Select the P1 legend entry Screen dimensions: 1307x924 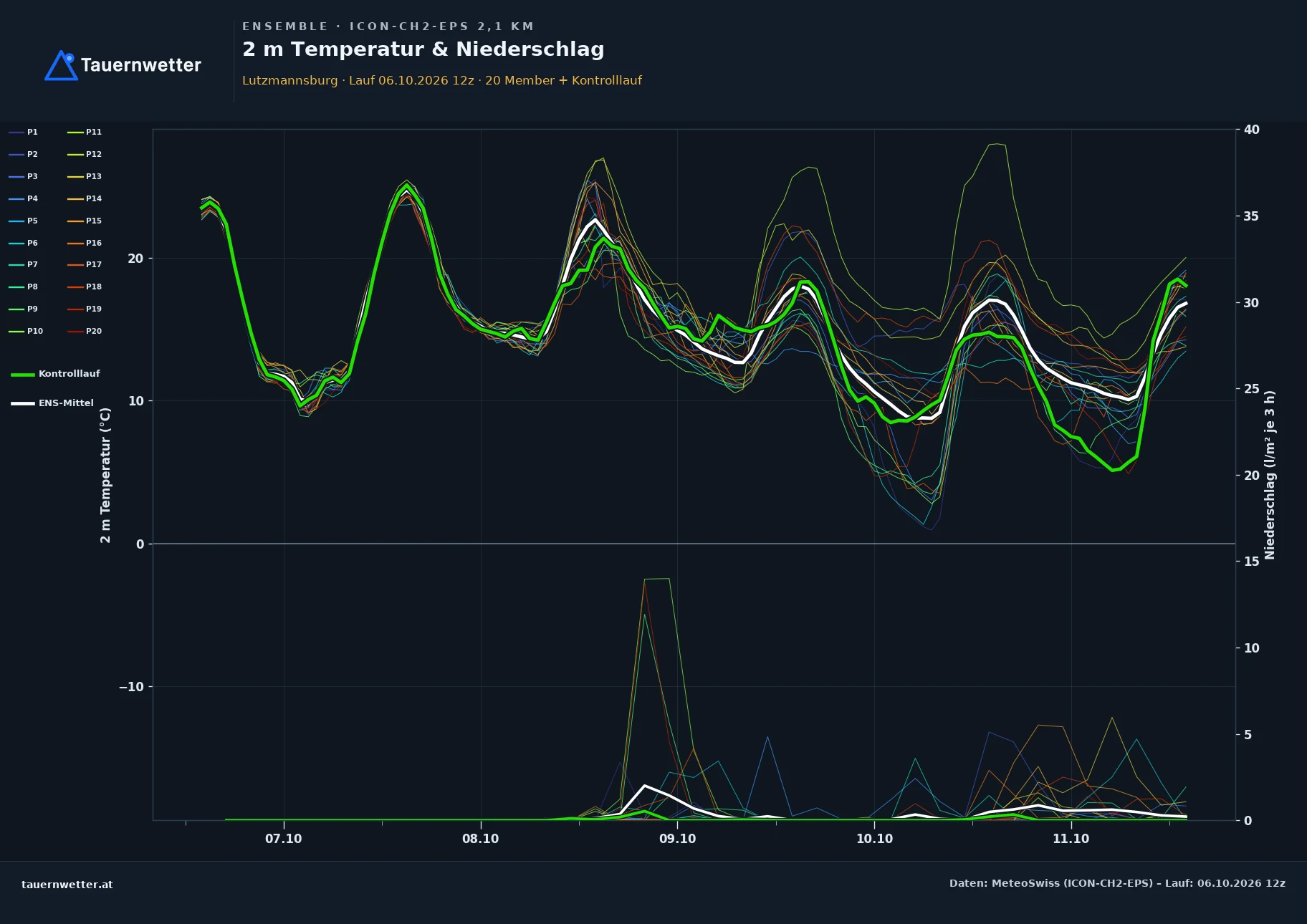tap(24, 132)
